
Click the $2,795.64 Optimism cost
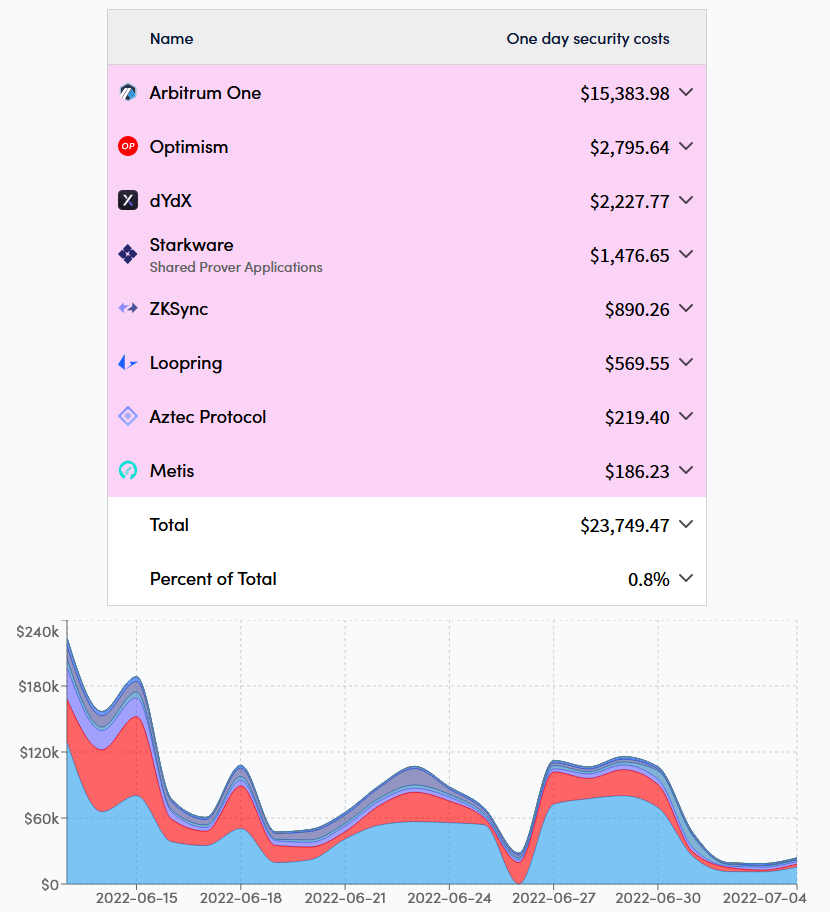(x=630, y=147)
